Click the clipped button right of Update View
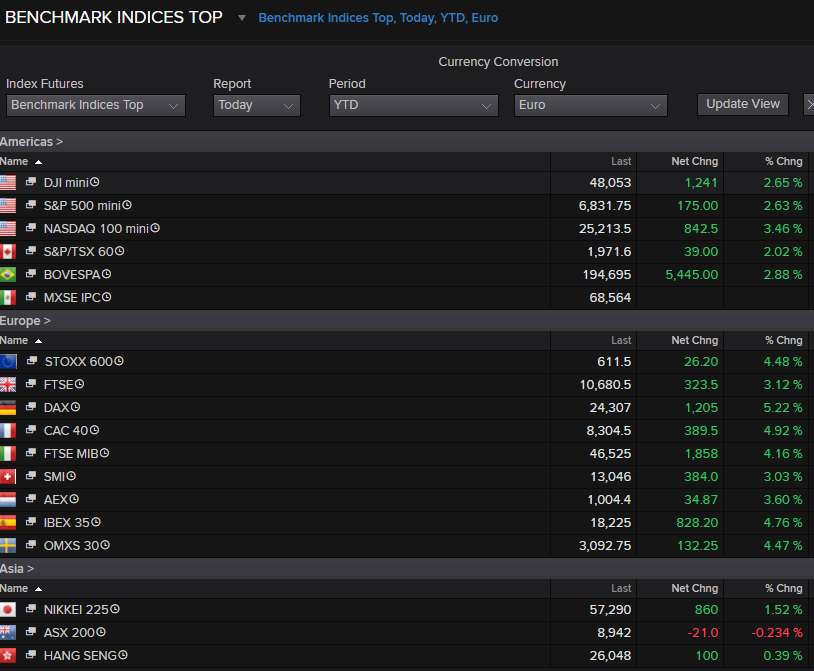 pos(809,104)
